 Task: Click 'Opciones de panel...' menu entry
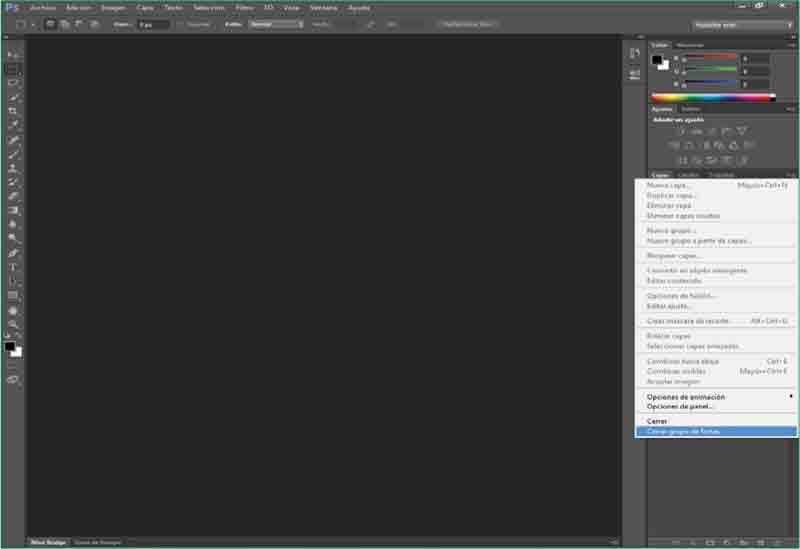(x=681, y=406)
